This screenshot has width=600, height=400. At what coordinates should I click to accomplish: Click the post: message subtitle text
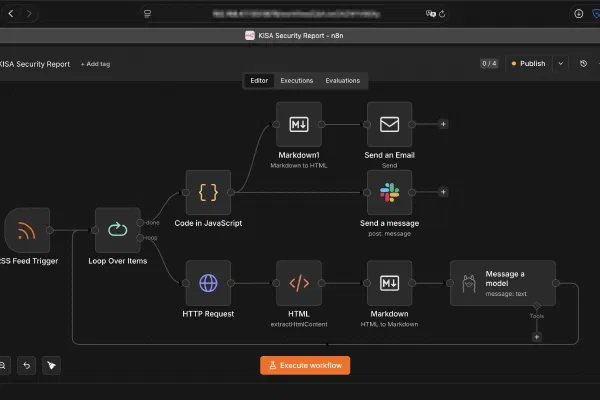click(390, 234)
